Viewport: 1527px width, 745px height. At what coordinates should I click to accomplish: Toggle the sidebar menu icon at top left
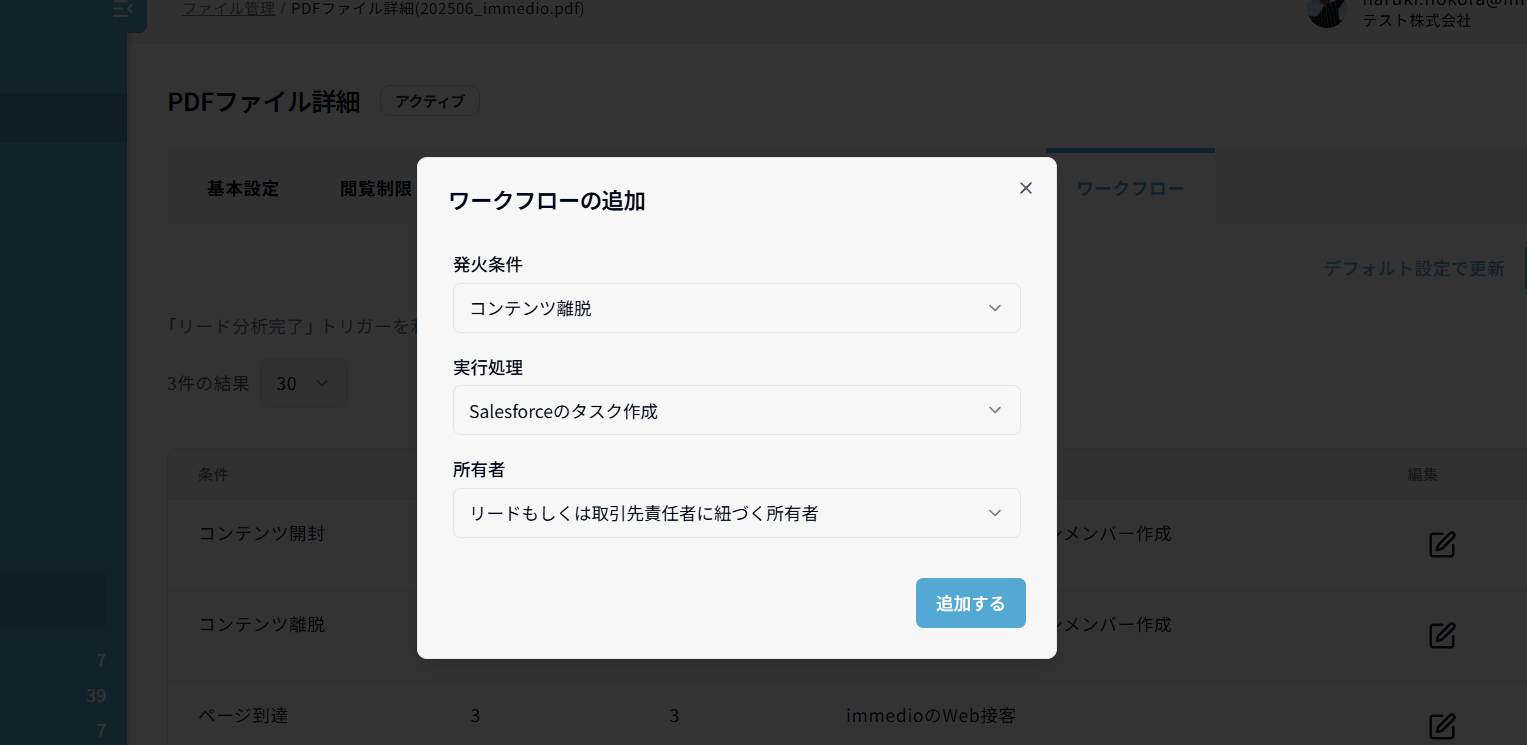pos(122,10)
